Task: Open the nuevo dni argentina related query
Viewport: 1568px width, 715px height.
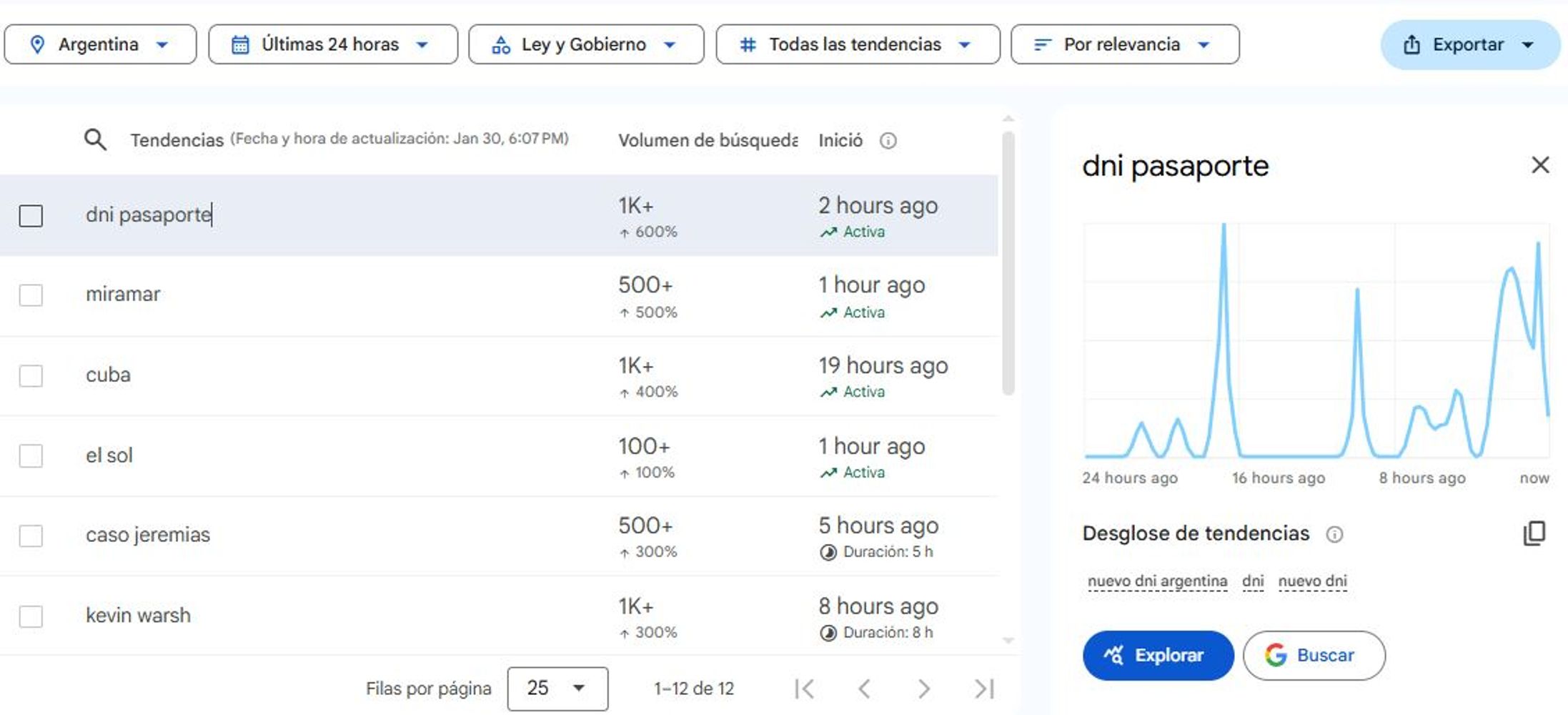Action: click(x=1157, y=581)
